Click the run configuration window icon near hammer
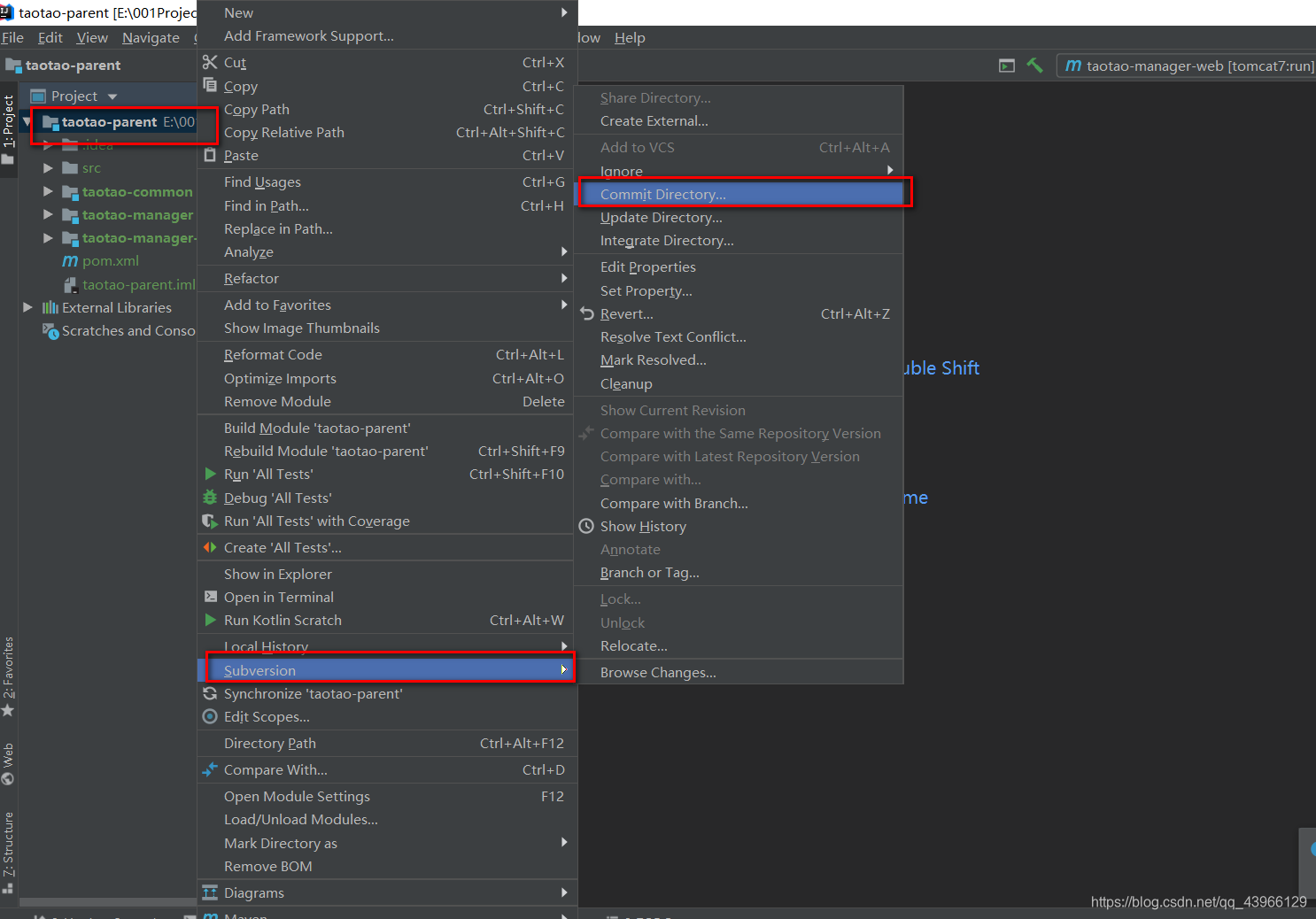 [1007, 66]
